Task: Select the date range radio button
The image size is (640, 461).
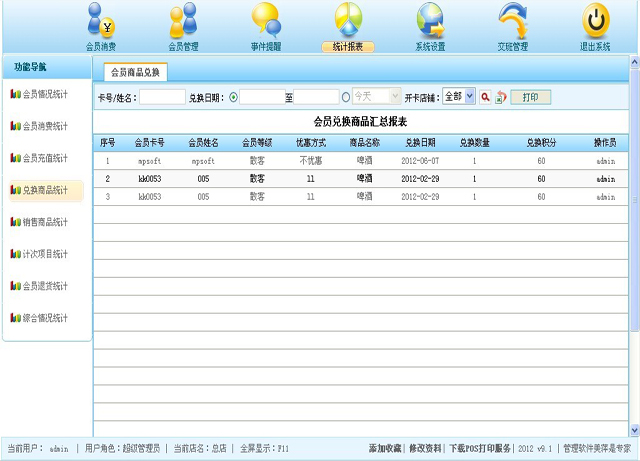Action: pyautogui.click(x=234, y=97)
